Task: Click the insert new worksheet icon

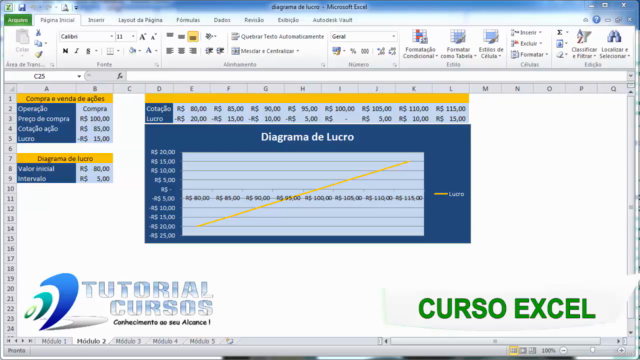Action: pos(230,341)
